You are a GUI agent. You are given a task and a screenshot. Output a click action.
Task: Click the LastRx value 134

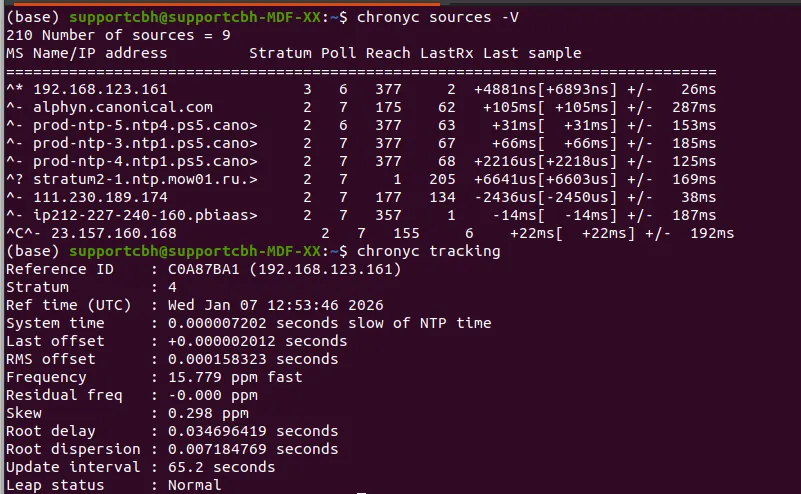pyautogui.click(x=442, y=197)
